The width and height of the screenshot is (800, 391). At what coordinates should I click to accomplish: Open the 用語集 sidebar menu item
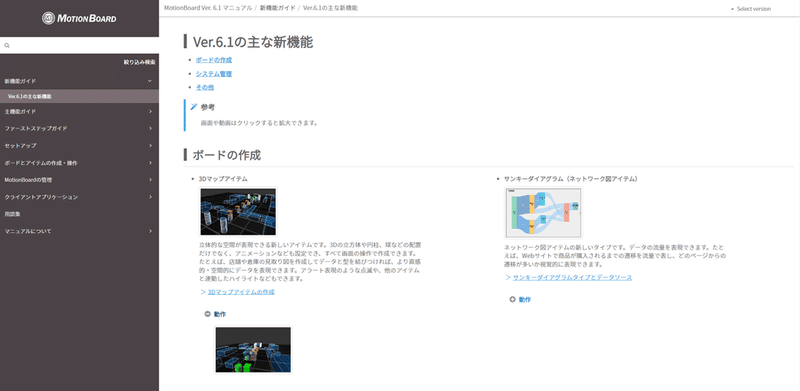(x=79, y=214)
